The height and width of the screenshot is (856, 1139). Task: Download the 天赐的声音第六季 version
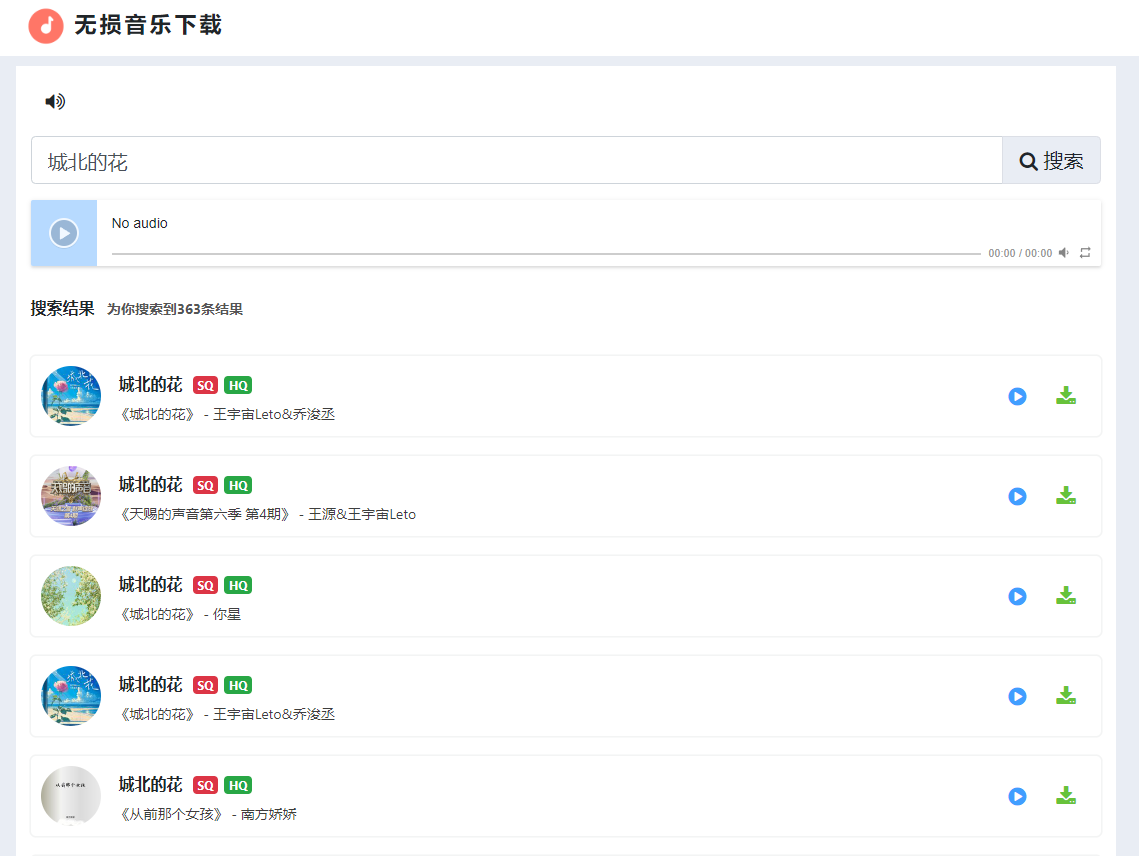pos(1066,496)
